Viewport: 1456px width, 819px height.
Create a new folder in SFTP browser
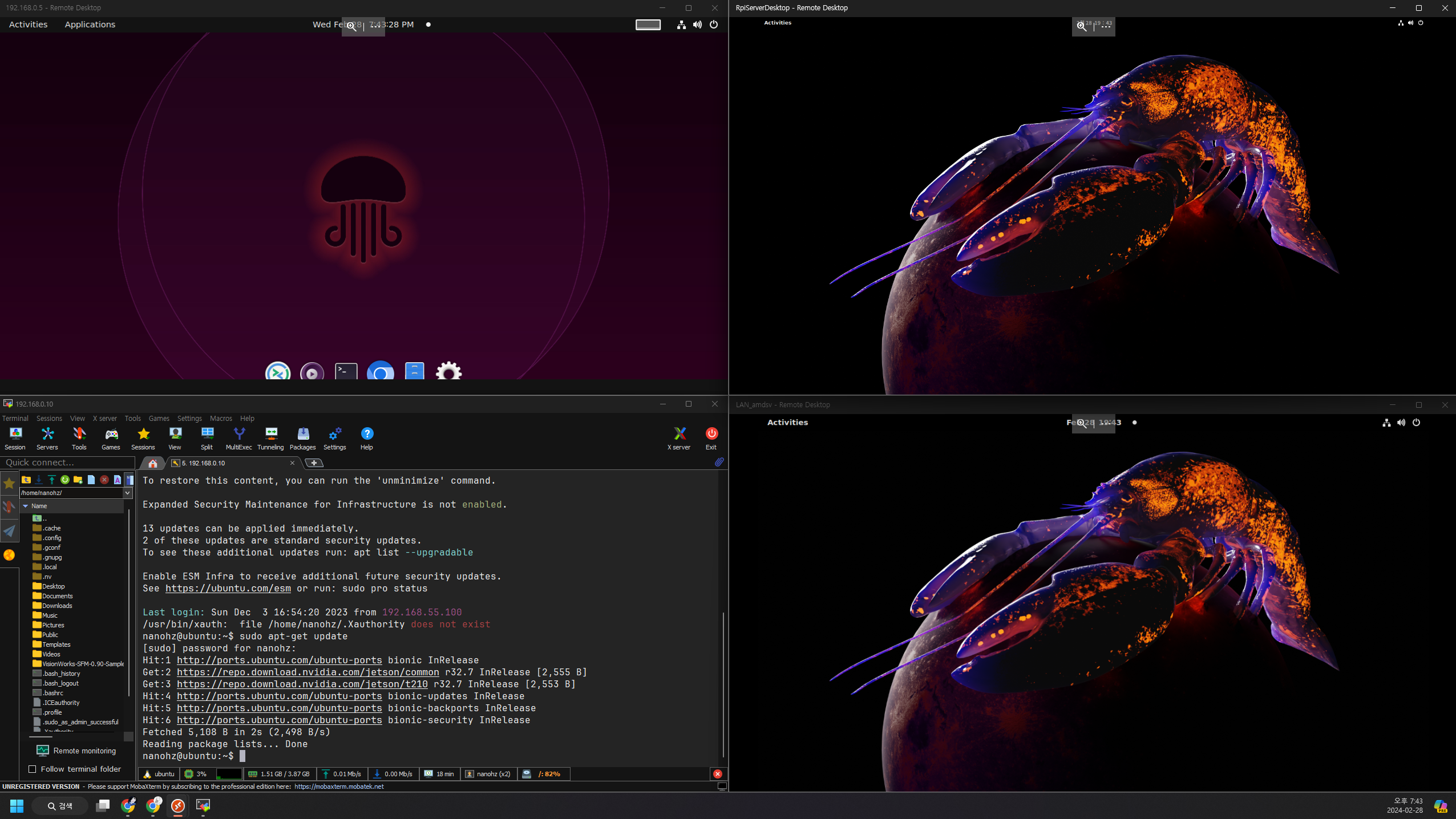coord(78,480)
